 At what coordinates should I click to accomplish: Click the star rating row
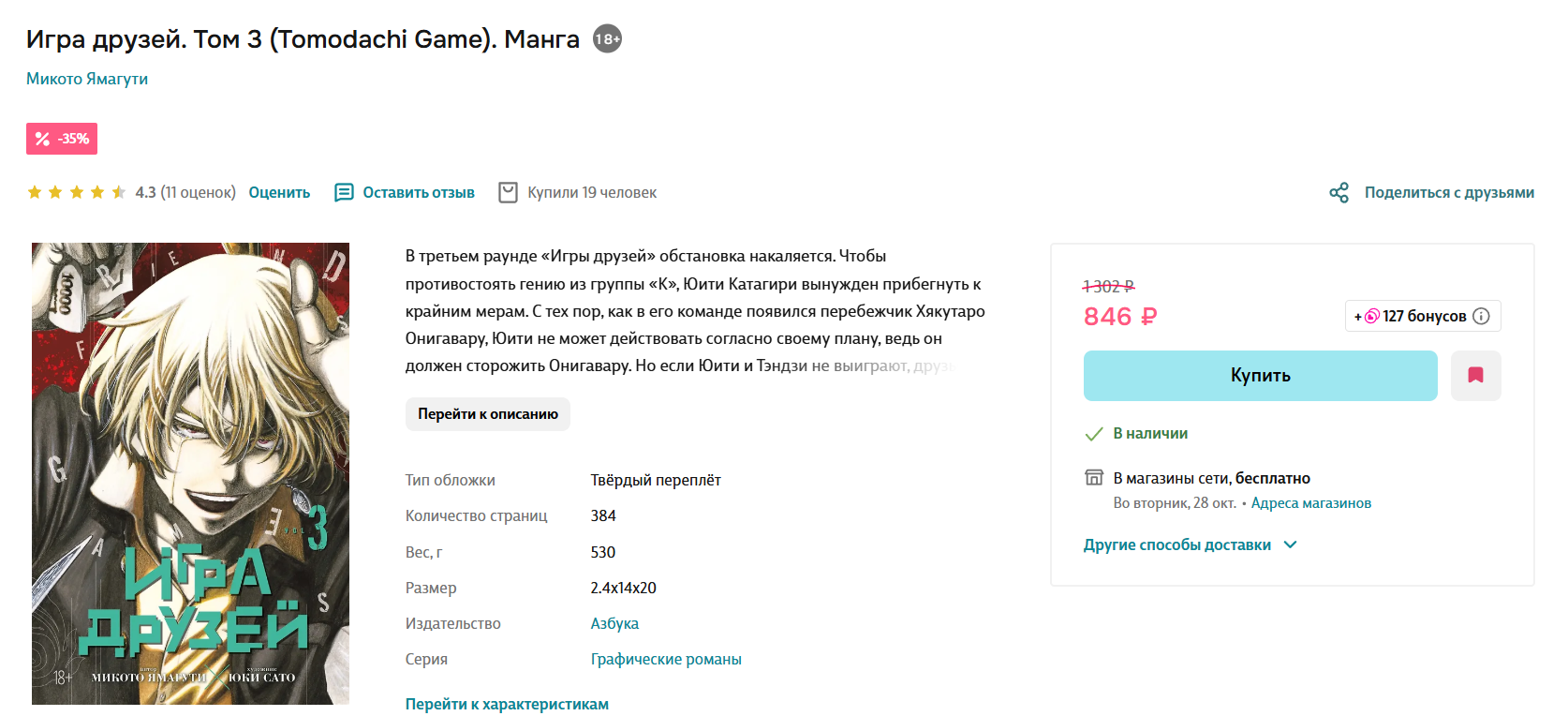pos(77,193)
